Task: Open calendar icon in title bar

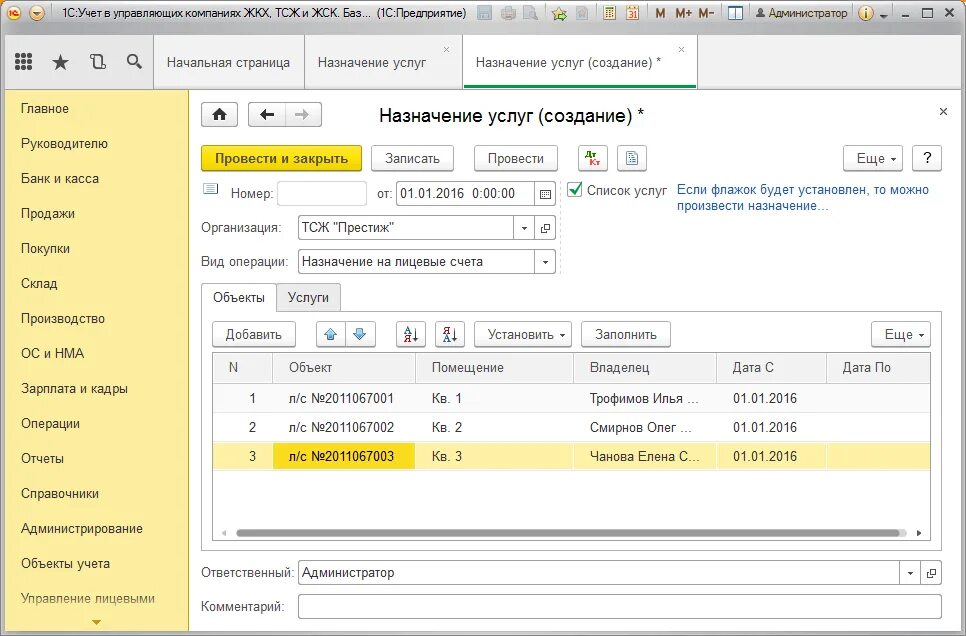Action: (632, 12)
